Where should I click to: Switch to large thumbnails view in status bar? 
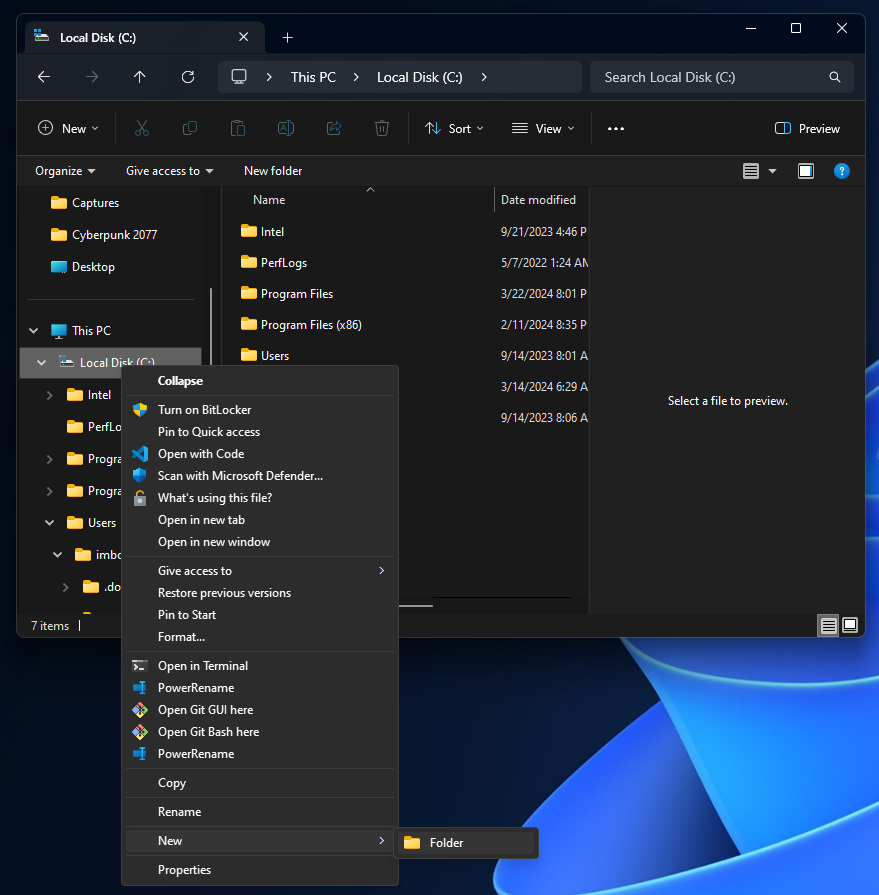(x=850, y=625)
